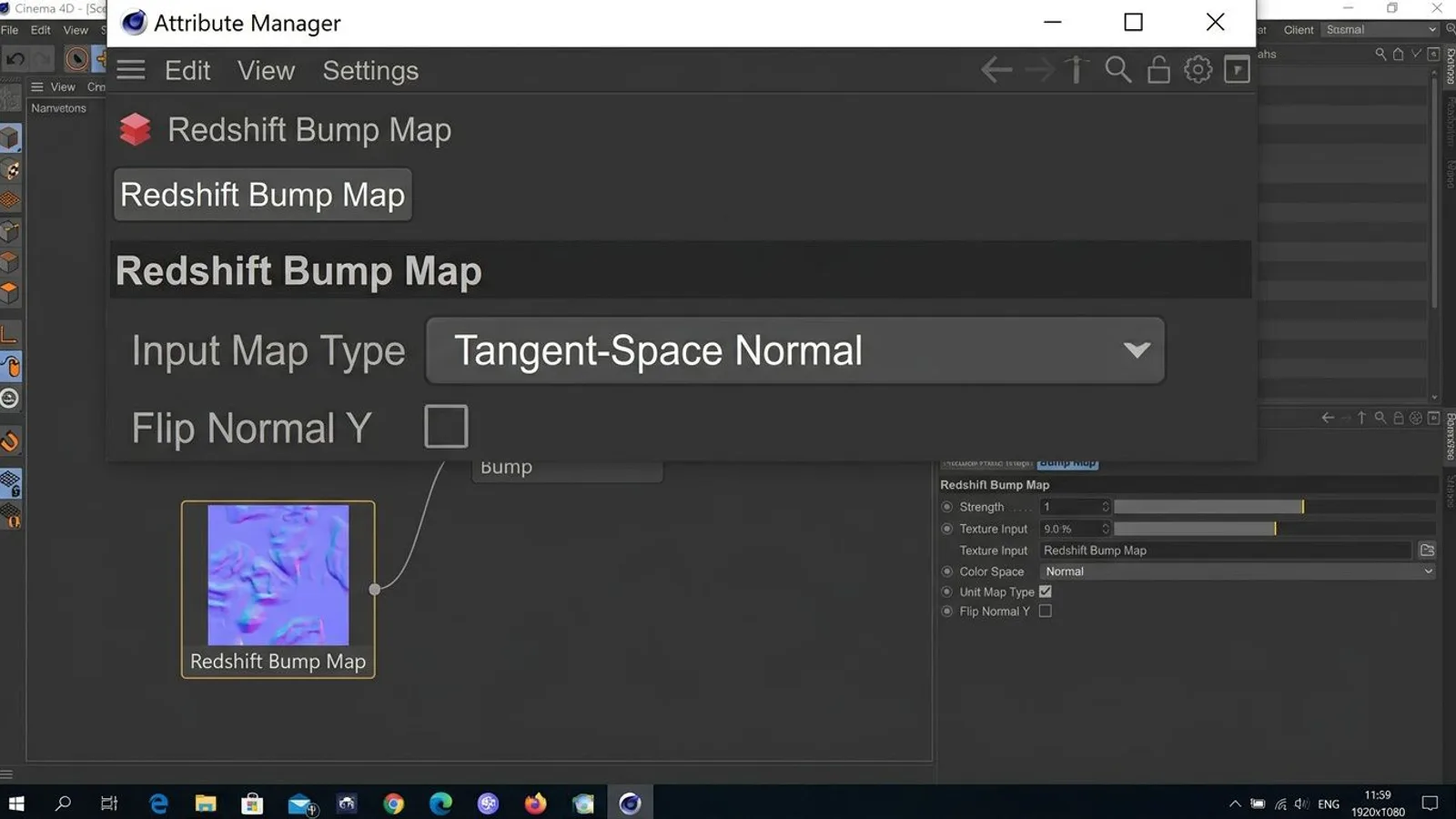
Task: Open the File menu in Cinema 4D
Action: (x=9, y=30)
